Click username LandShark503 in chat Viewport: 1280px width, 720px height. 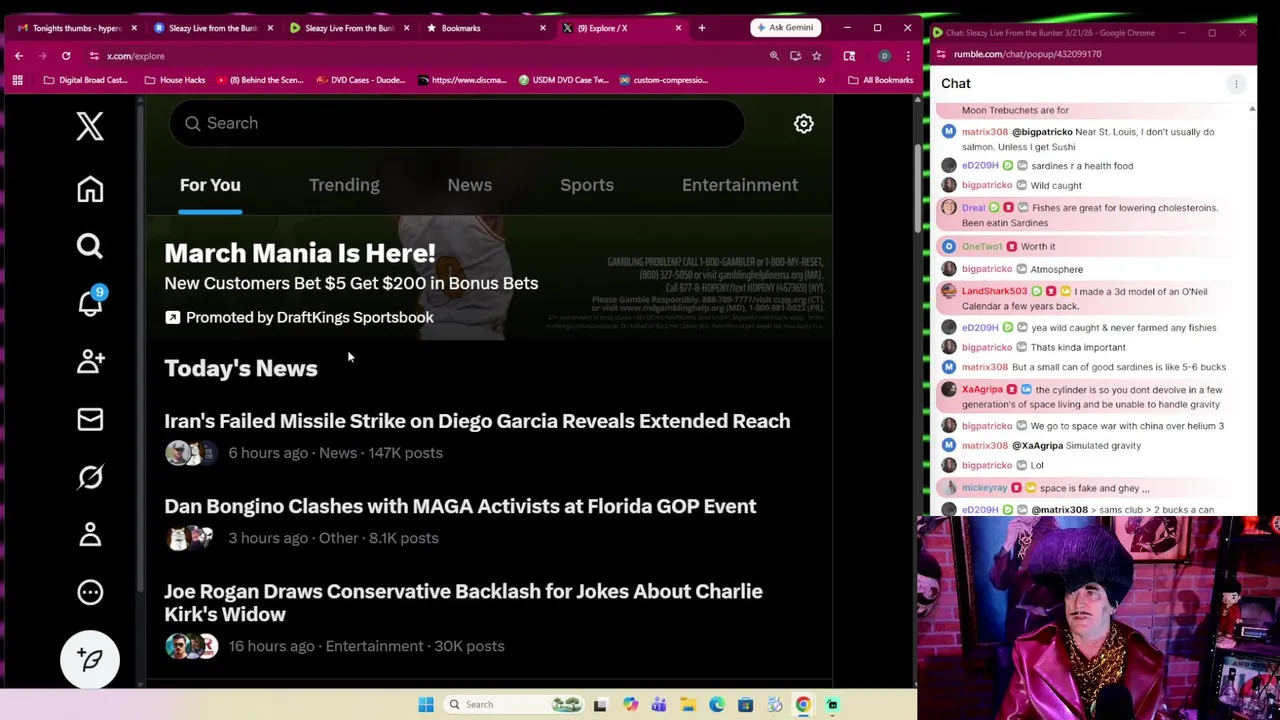point(994,291)
